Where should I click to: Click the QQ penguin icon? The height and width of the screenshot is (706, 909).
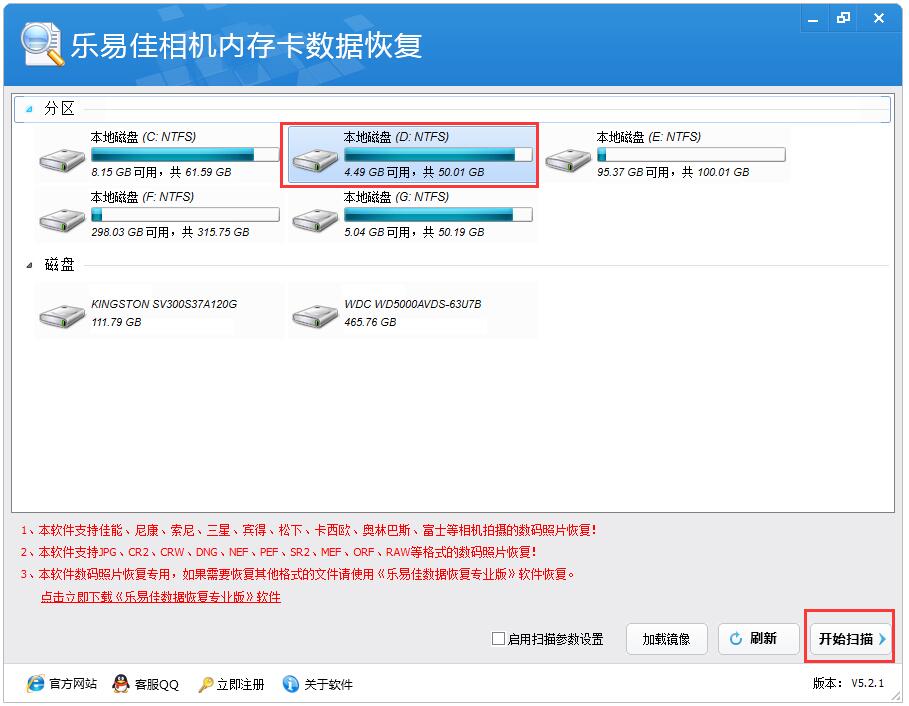click(x=121, y=684)
